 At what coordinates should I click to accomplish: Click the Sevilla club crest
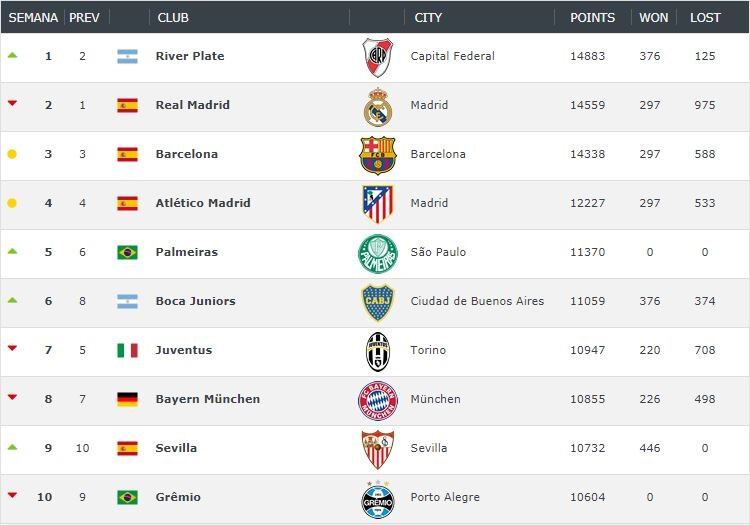(377, 449)
